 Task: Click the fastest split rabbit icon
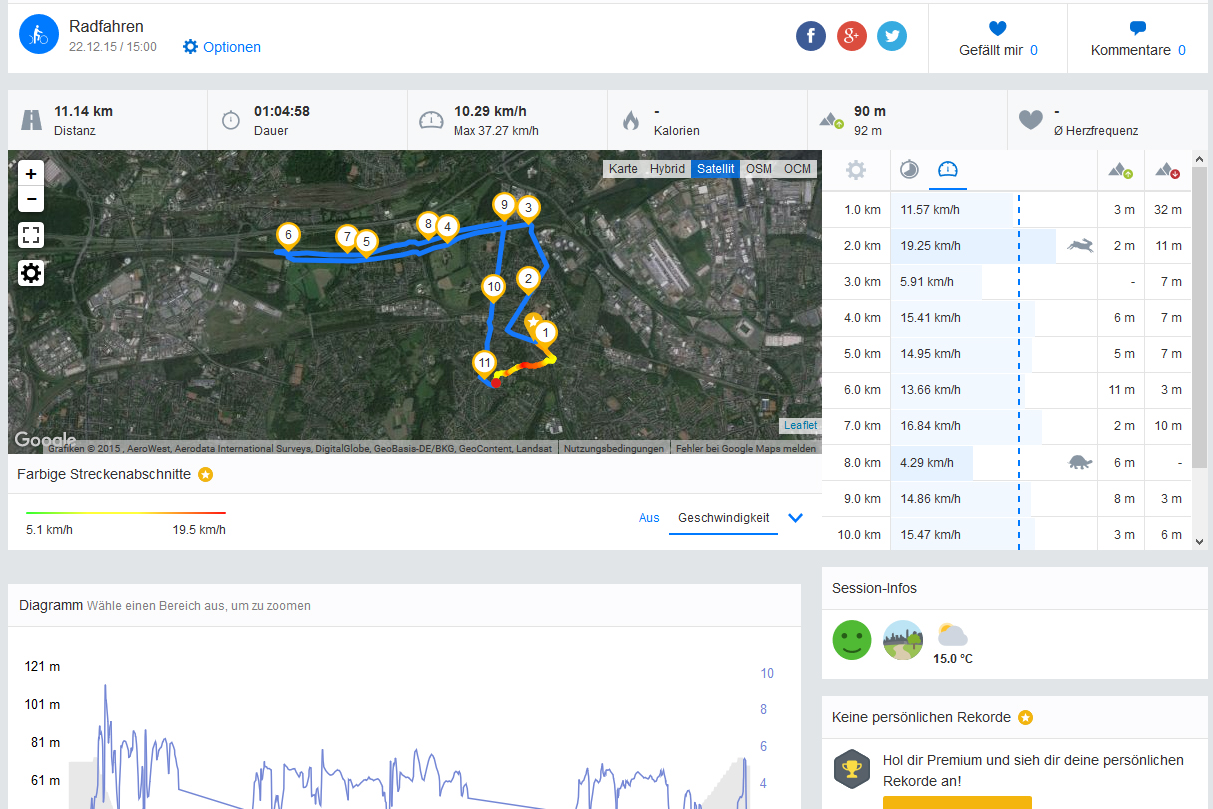pos(1080,245)
